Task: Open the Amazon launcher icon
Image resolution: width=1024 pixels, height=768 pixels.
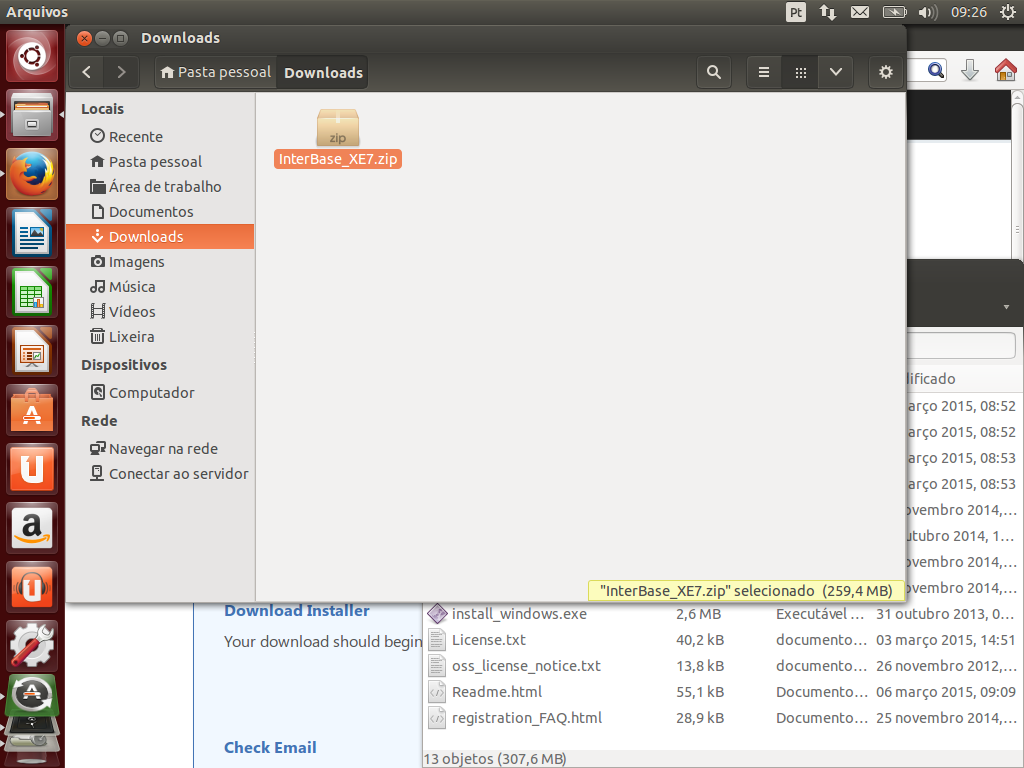Action: point(33,527)
